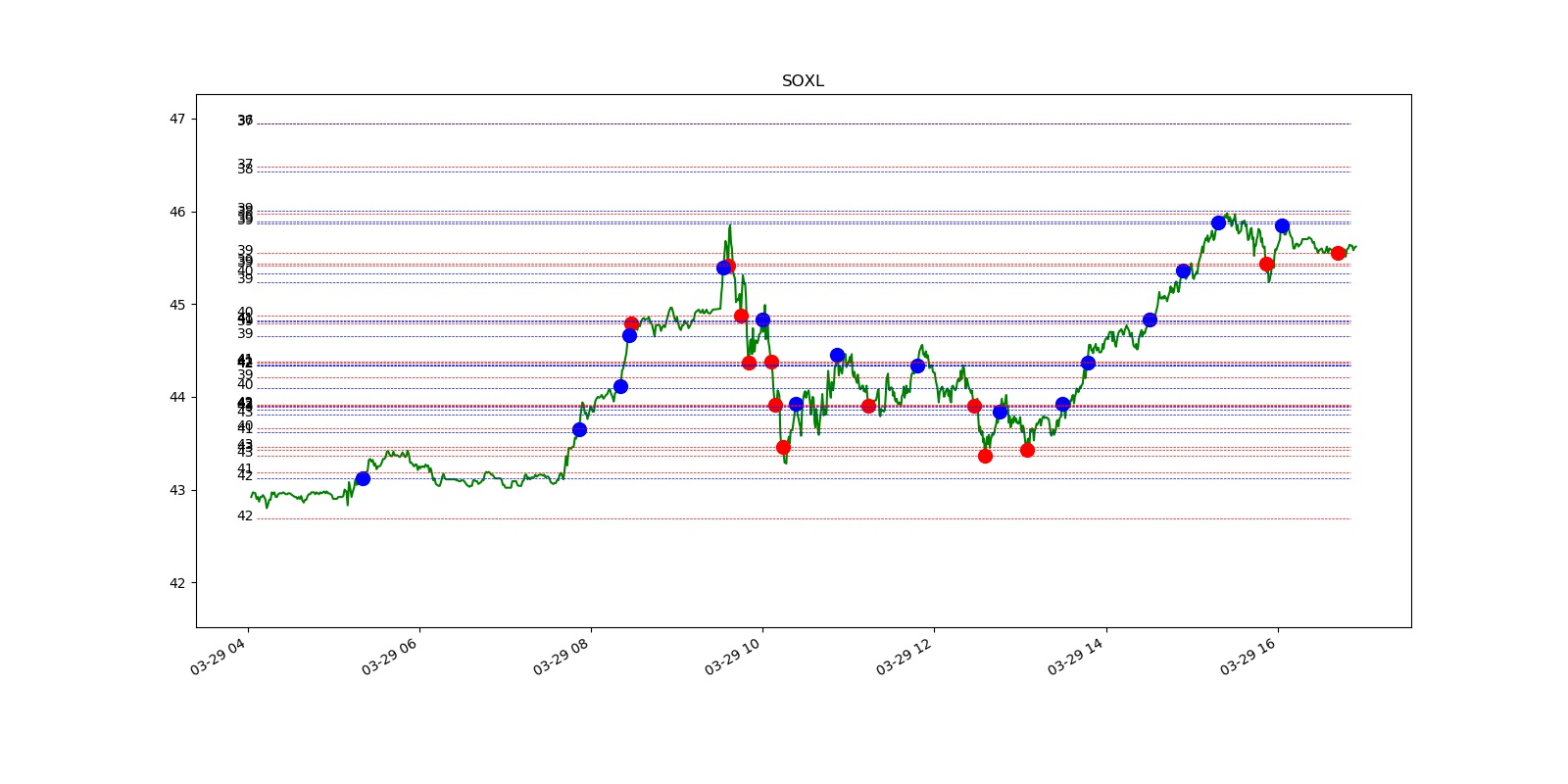This screenshot has width=1568, height=784.
Task: Click the lowest red dashed level line near 42.7
Action: pyautogui.click(x=804, y=518)
